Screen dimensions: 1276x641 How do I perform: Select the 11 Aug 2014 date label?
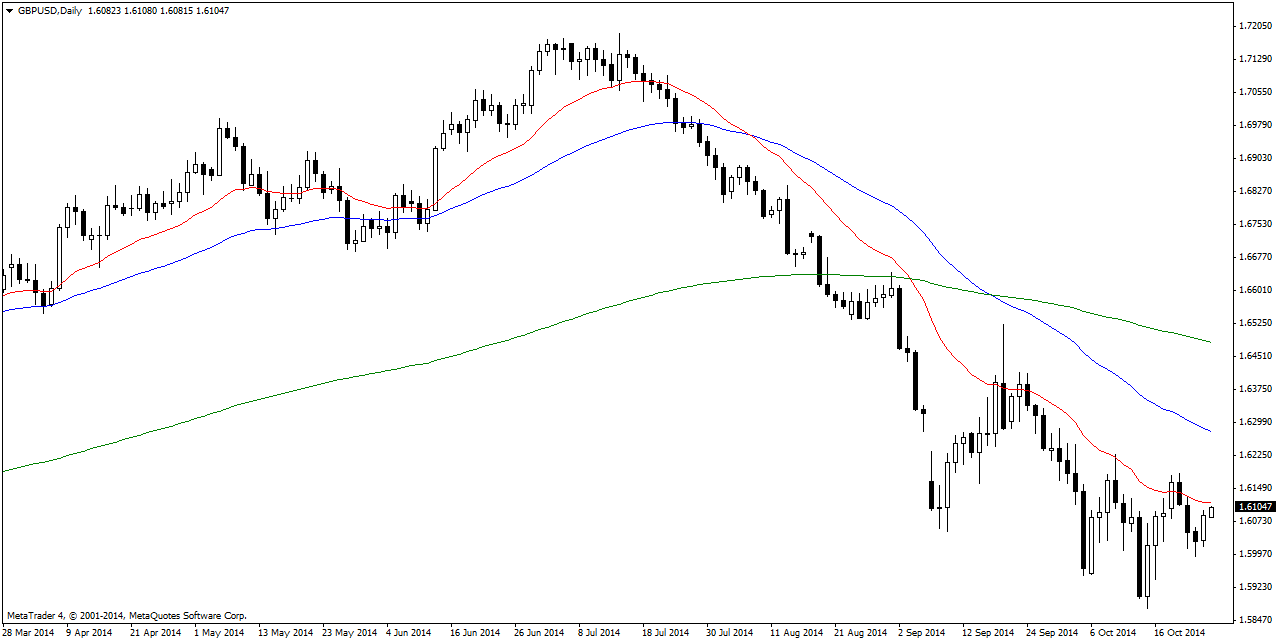(796, 633)
